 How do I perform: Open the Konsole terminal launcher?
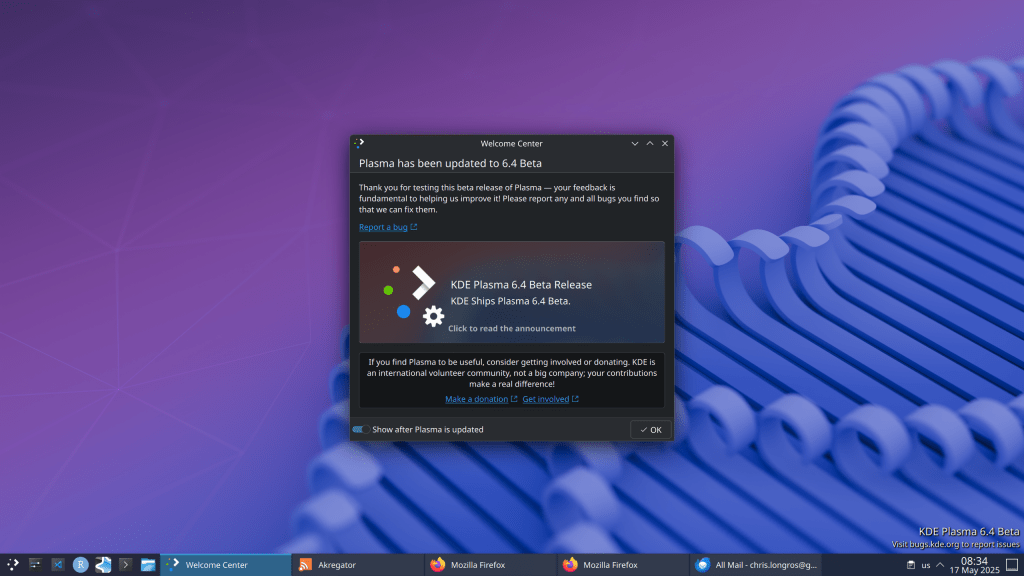[126, 565]
